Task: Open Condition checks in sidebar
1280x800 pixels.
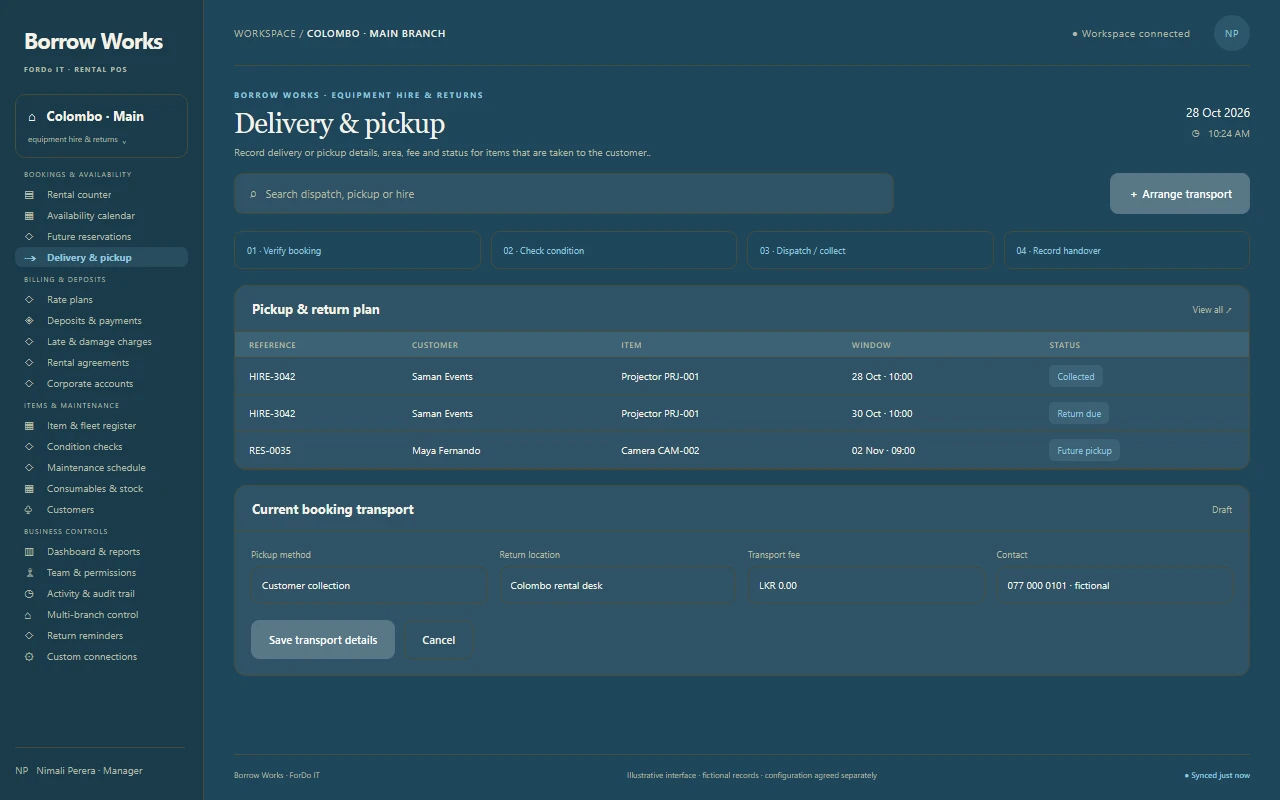Action: [x=101, y=447]
